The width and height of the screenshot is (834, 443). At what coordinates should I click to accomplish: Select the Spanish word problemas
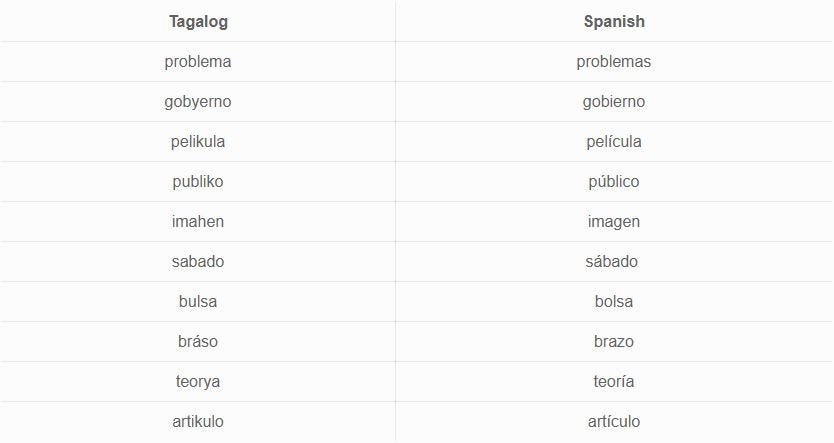[614, 62]
